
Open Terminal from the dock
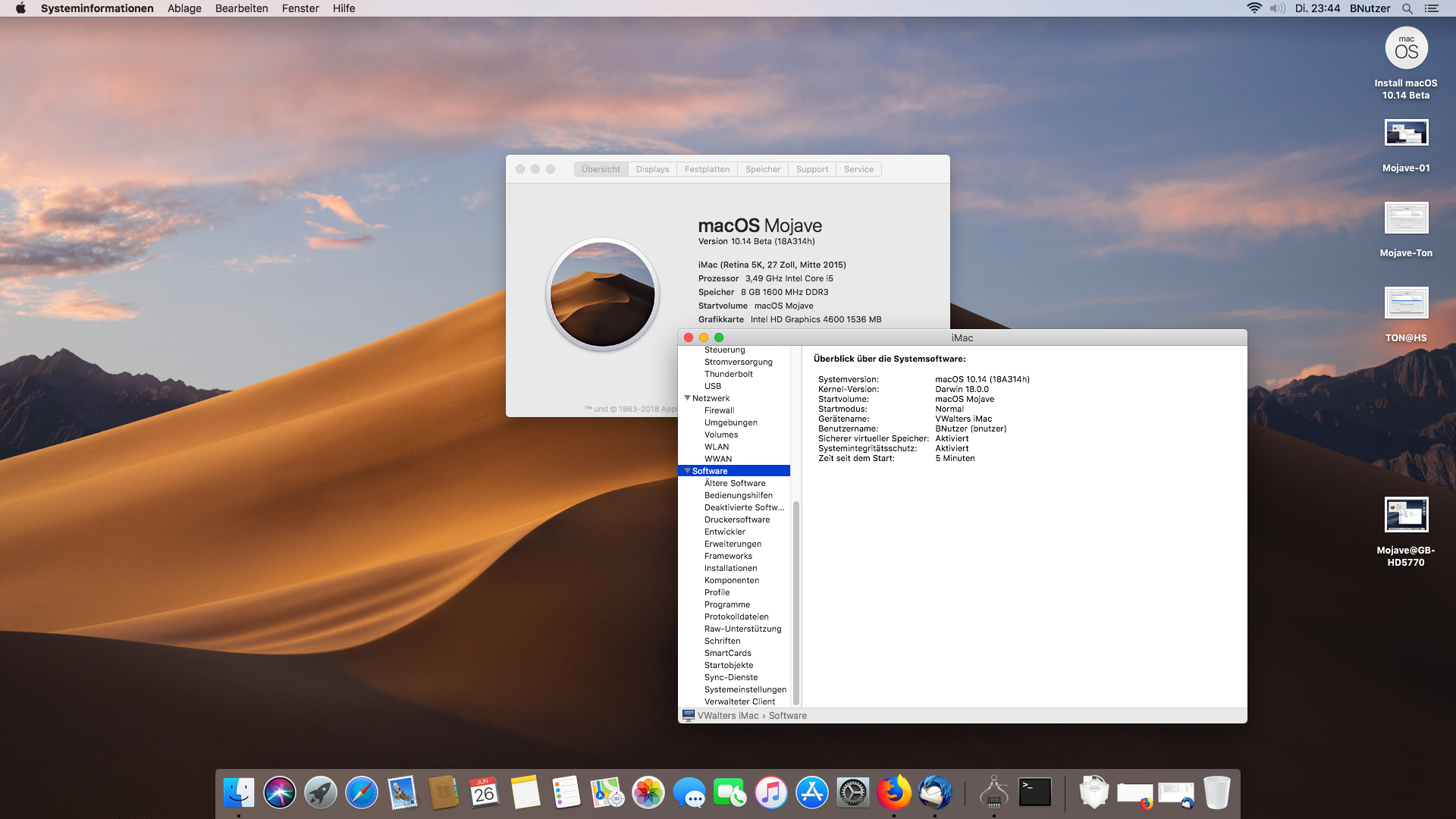pos(1035,792)
